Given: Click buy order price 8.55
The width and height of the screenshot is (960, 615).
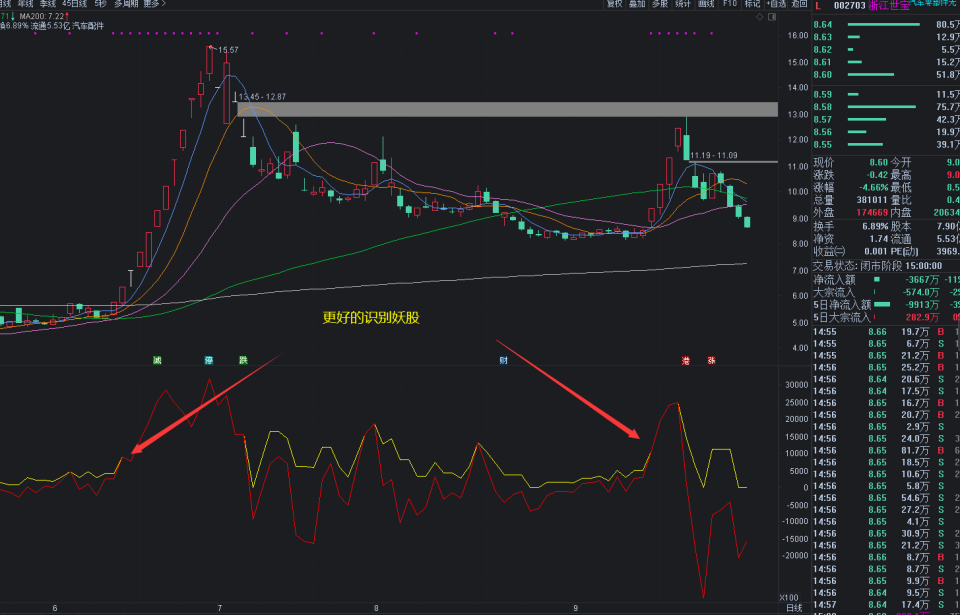Looking at the screenshot, I should click(823, 145).
